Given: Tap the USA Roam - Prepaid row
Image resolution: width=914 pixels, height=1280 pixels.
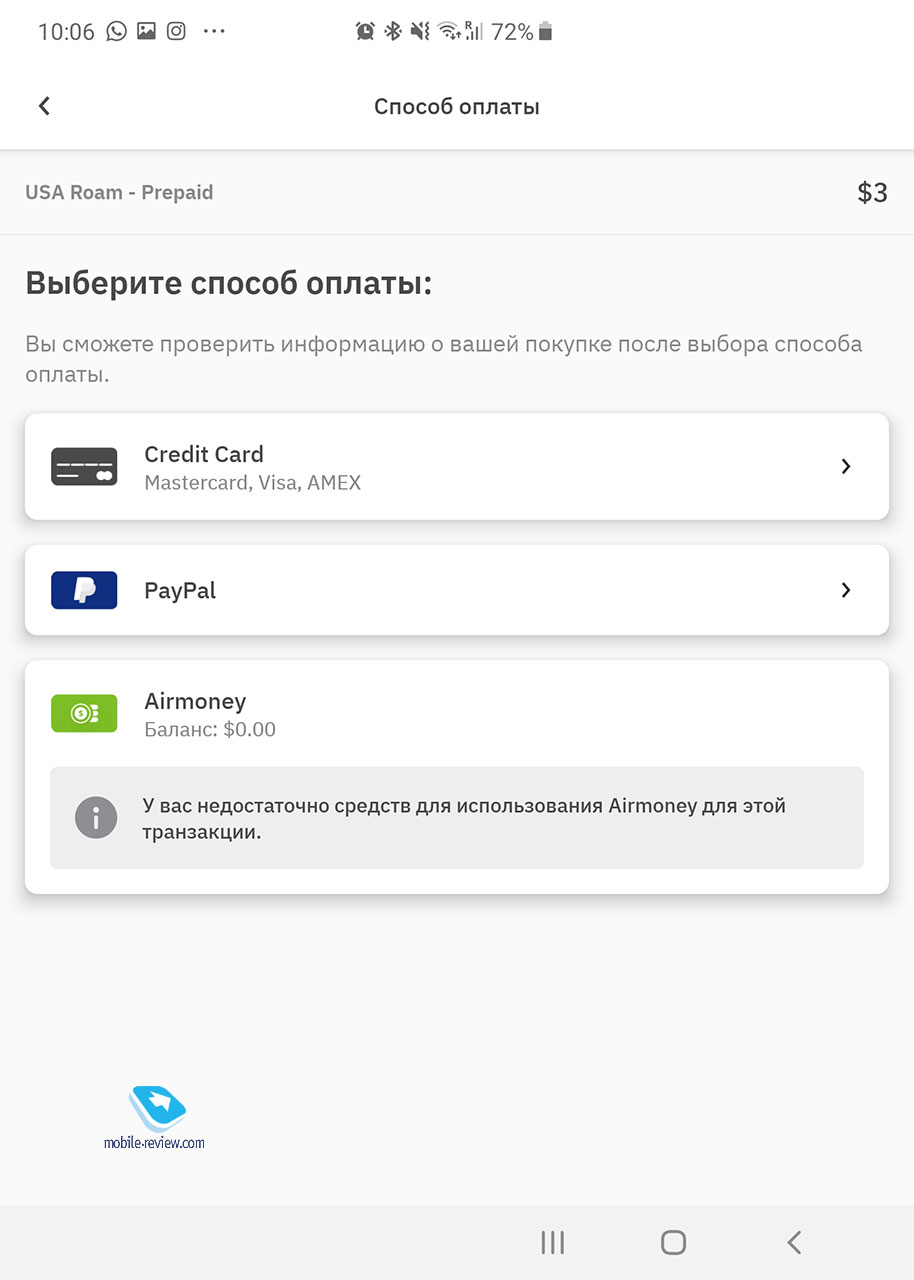Looking at the screenshot, I should click(457, 192).
